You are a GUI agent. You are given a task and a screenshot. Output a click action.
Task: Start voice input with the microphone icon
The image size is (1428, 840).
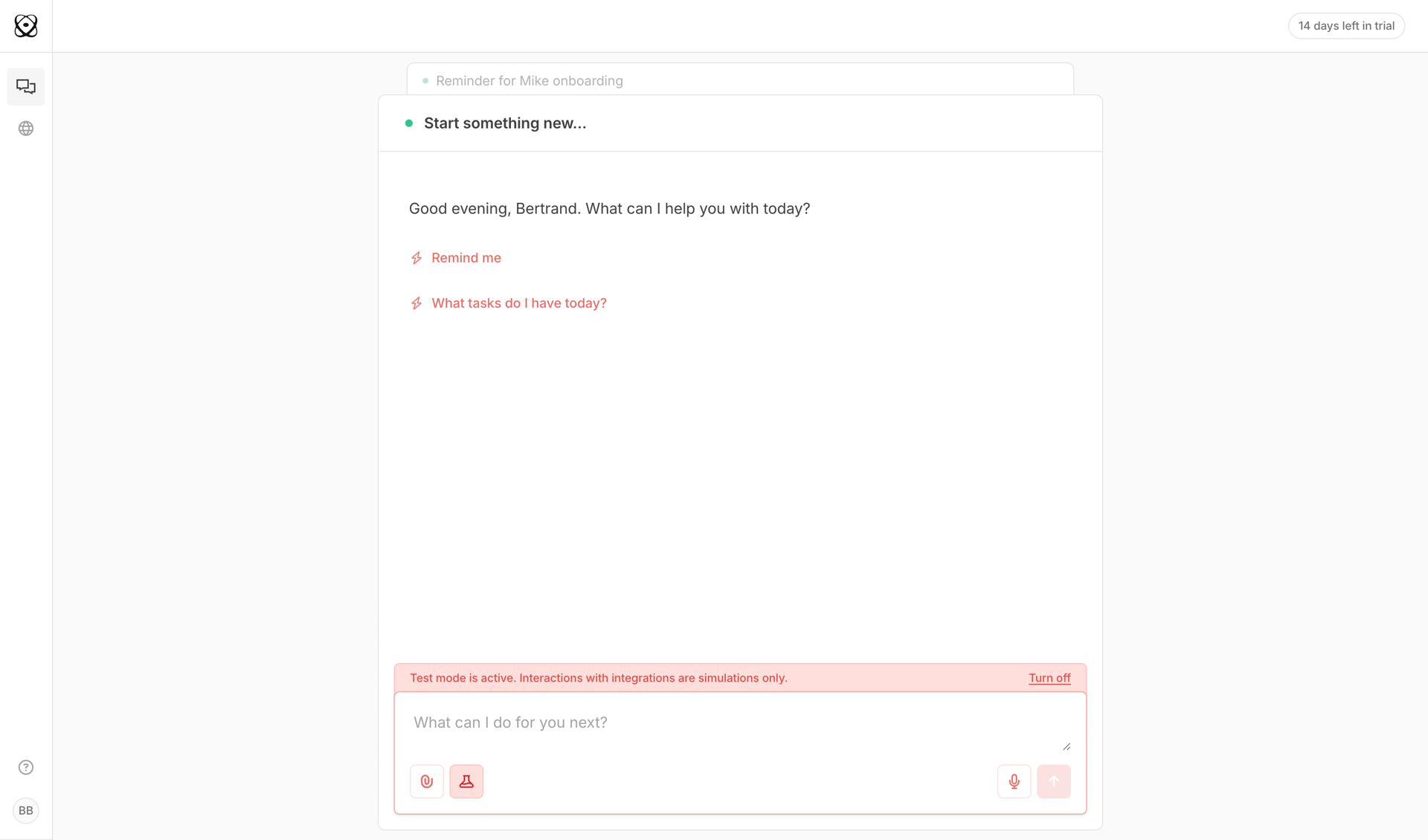pos(1013,781)
